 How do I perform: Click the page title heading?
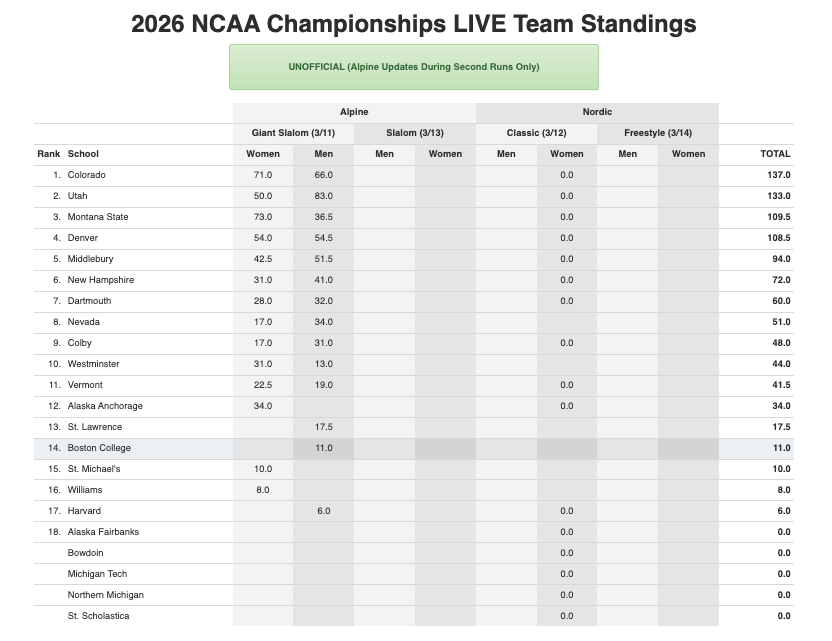pos(414,24)
